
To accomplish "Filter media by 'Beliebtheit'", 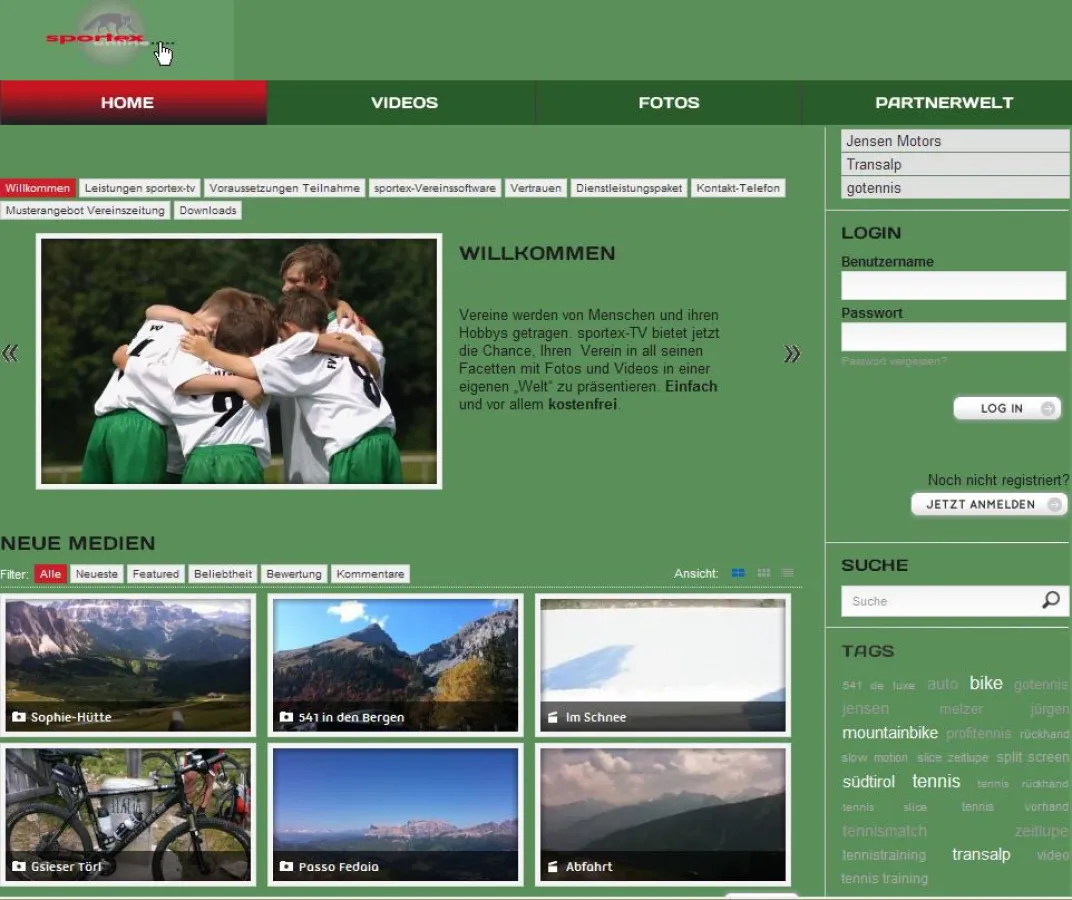I will [222, 574].
